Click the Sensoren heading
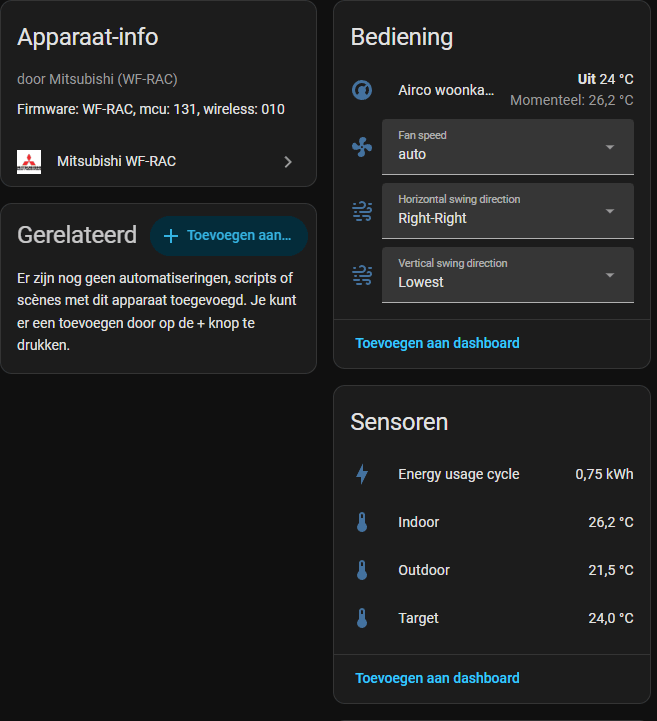 click(399, 422)
